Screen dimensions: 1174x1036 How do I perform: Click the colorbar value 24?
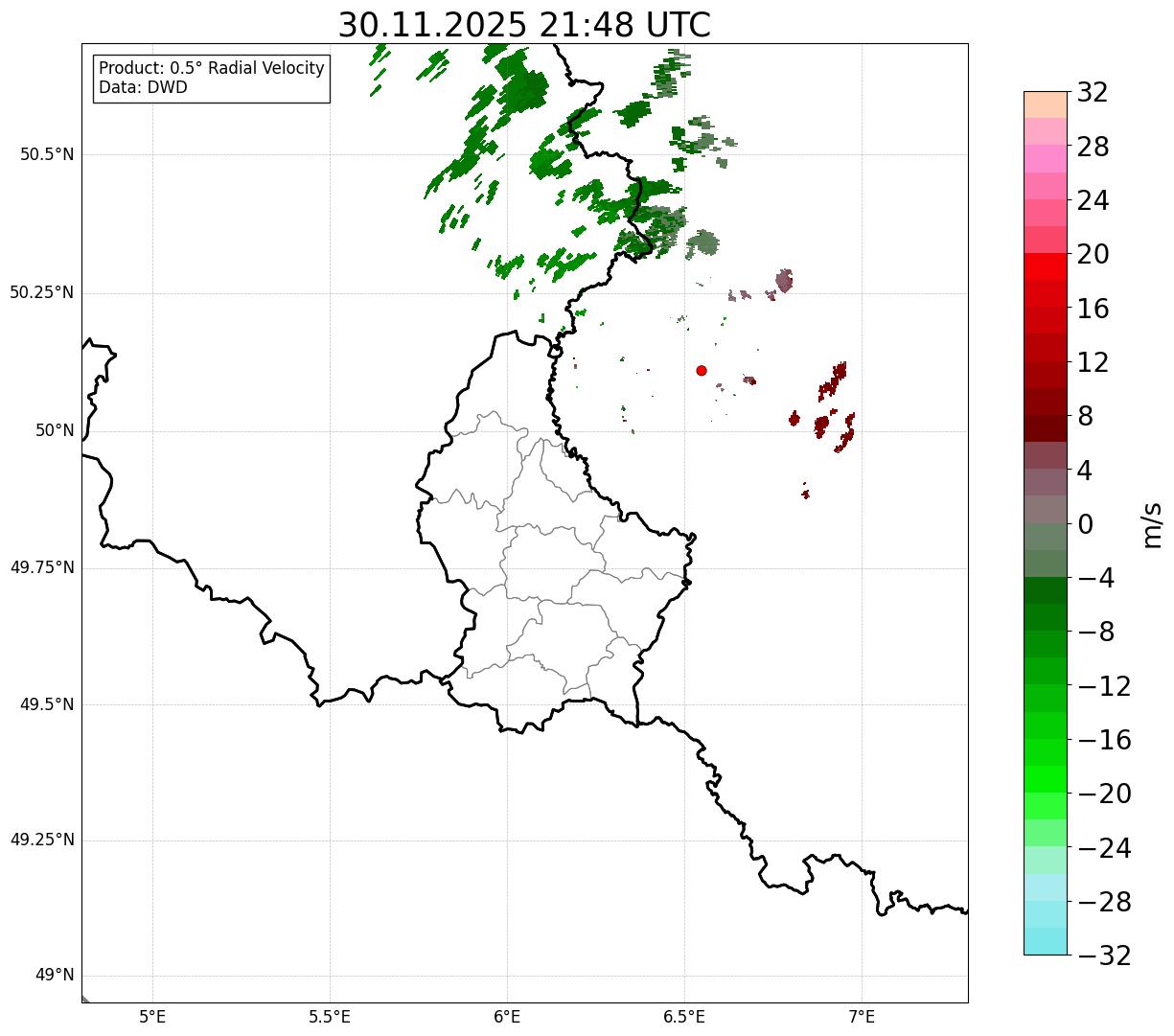(1093, 200)
